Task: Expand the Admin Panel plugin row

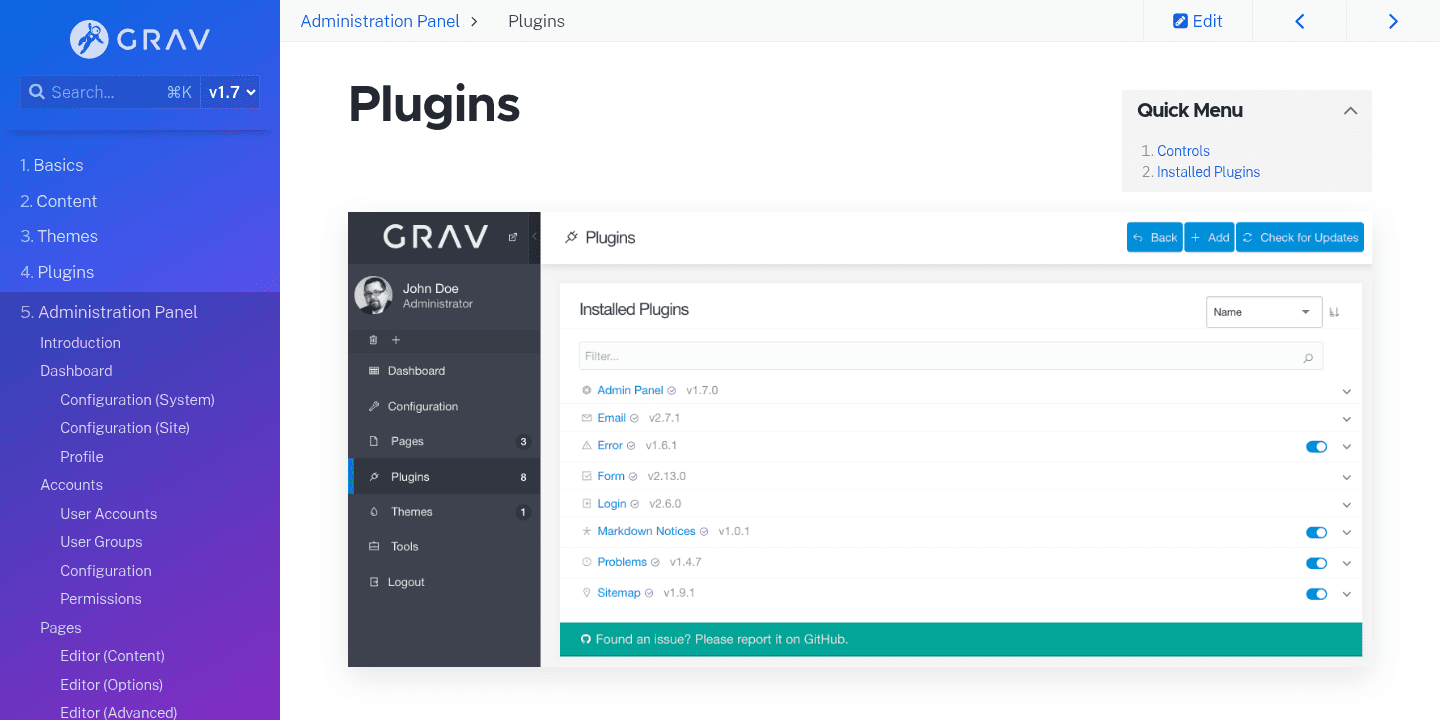Action: pyautogui.click(x=1346, y=391)
